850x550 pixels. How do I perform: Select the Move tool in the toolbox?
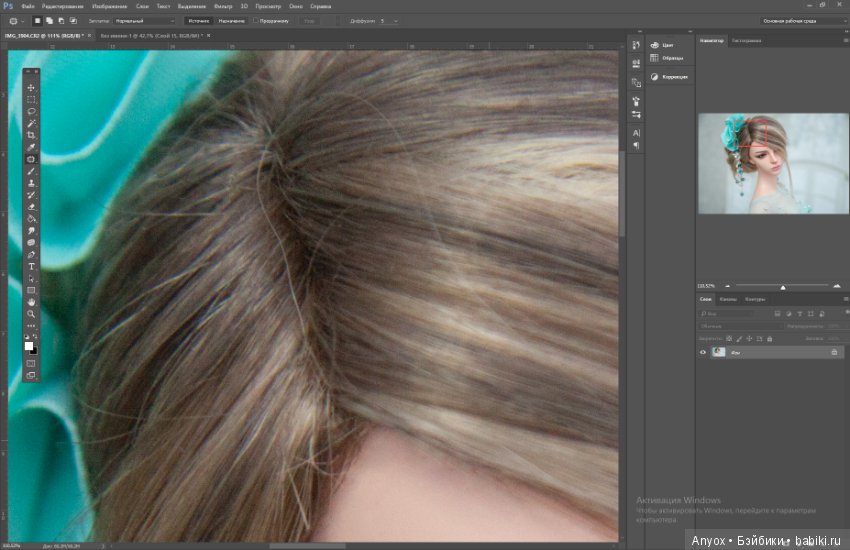coord(31,88)
